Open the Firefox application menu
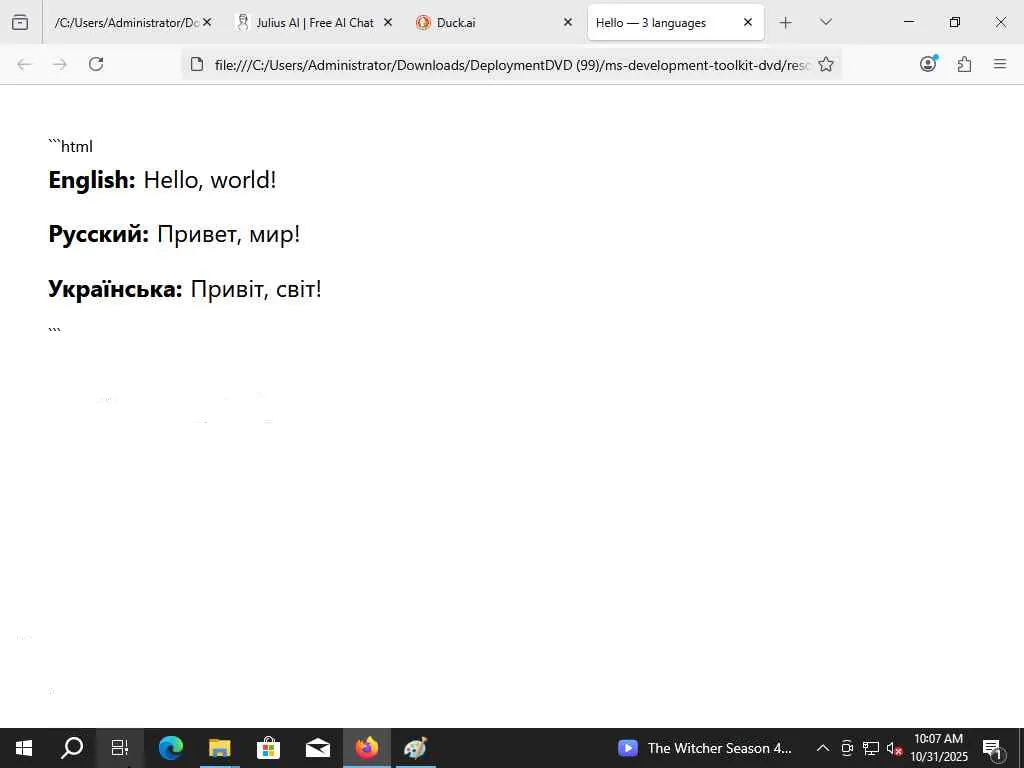Image resolution: width=1024 pixels, height=768 pixels. [x=1000, y=64]
